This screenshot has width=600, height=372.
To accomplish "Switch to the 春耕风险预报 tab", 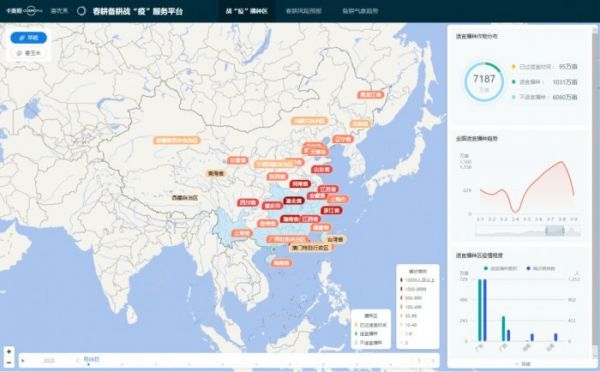I will [303, 11].
